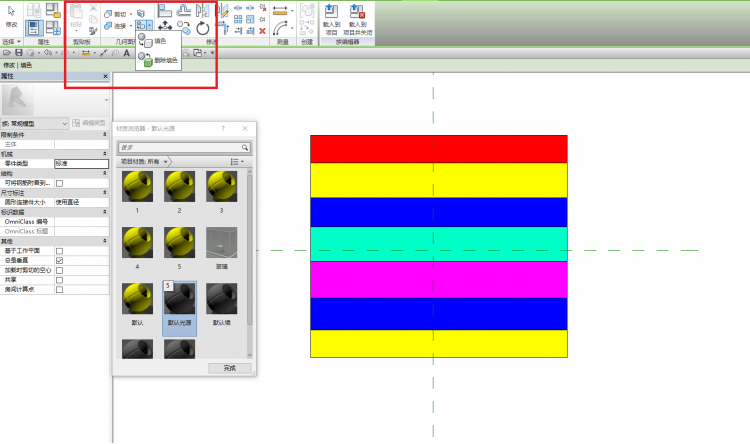Toggle the Shared checkbox
The width and height of the screenshot is (750, 444).
59,280
